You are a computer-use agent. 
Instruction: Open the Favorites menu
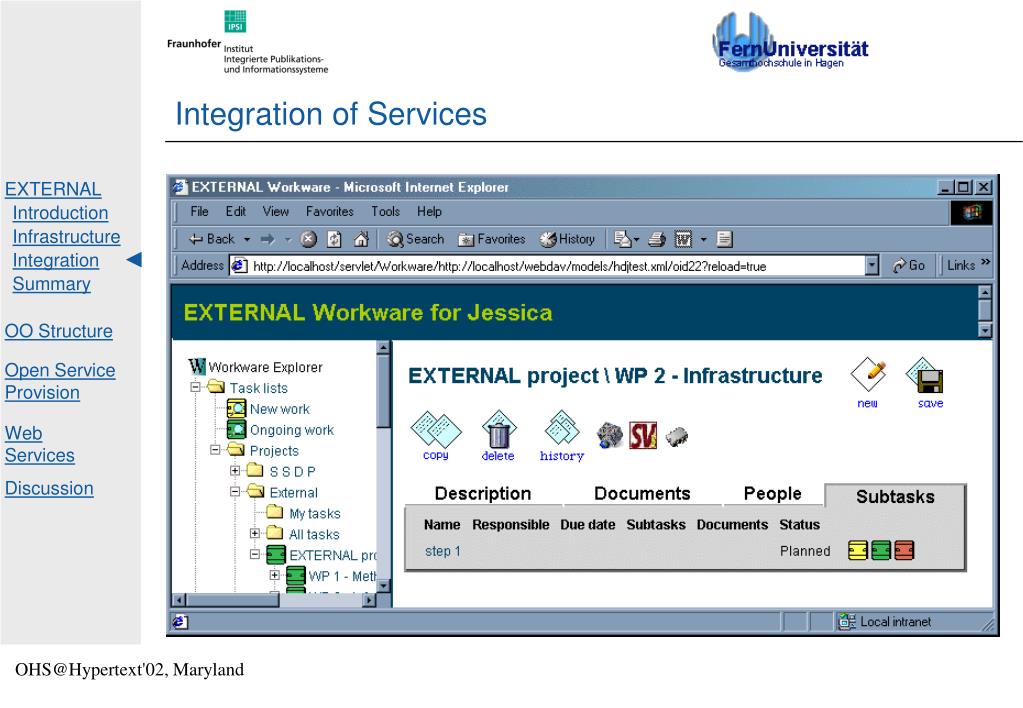(x=329, y=211)
